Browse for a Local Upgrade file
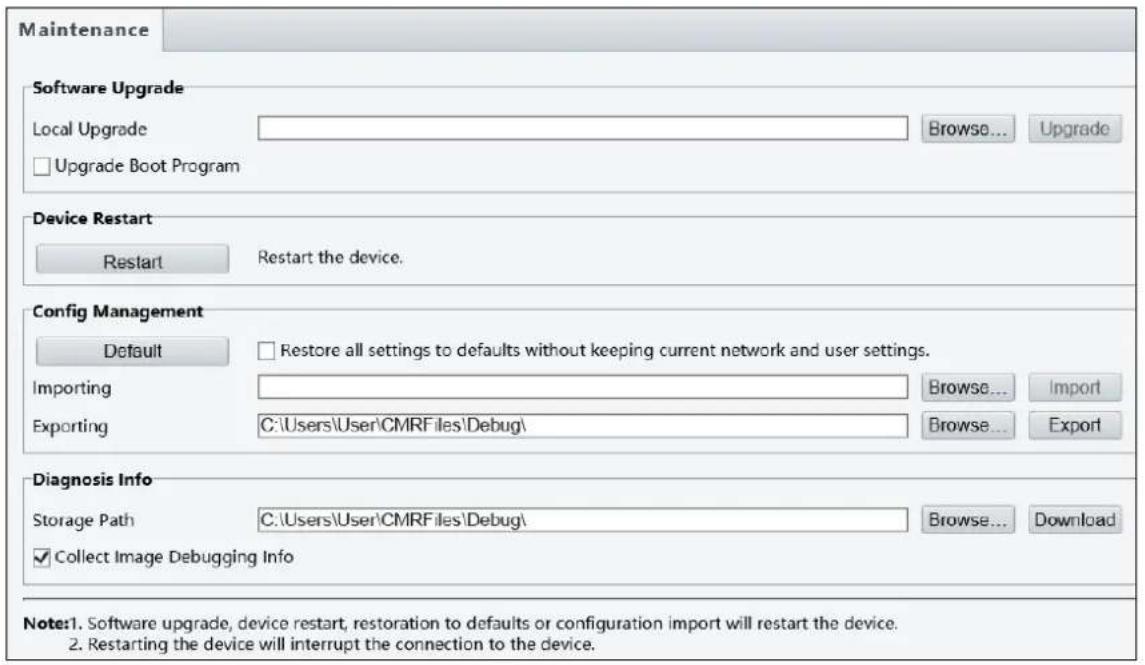The width and height of the screenshot is (1145, 665). coord(968,128)
